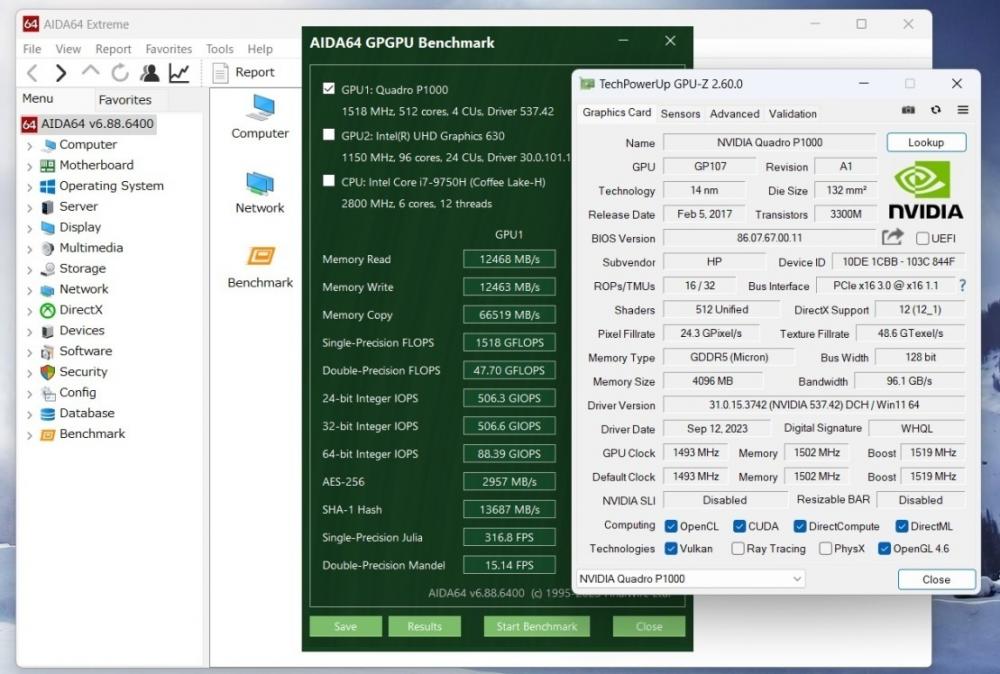The width and height of the screenshot is (1000, 674).
Task: Toggle the OpenCL checkbox
Action: (671, 526)
